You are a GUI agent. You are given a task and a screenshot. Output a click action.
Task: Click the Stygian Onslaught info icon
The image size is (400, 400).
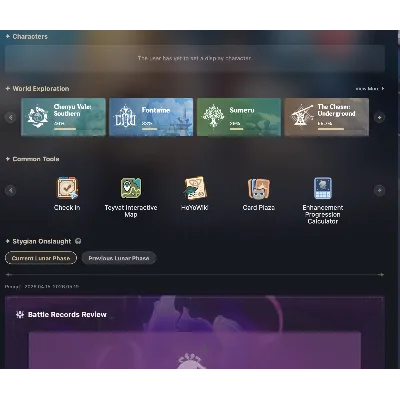coord(78,241)
